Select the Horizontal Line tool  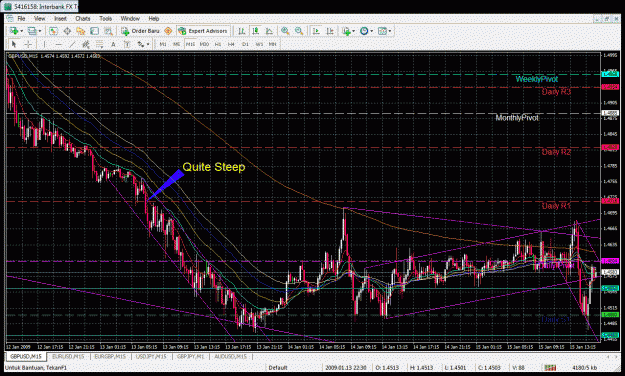click(59, 44)
